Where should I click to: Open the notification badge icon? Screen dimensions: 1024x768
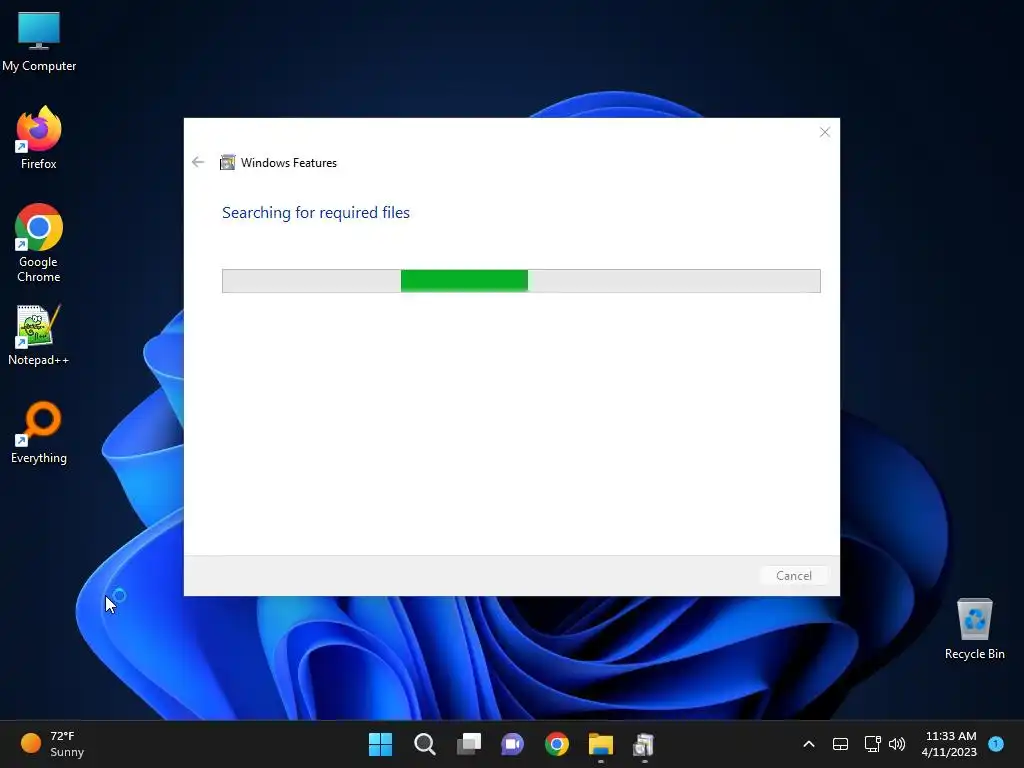[x=996, y=744]
